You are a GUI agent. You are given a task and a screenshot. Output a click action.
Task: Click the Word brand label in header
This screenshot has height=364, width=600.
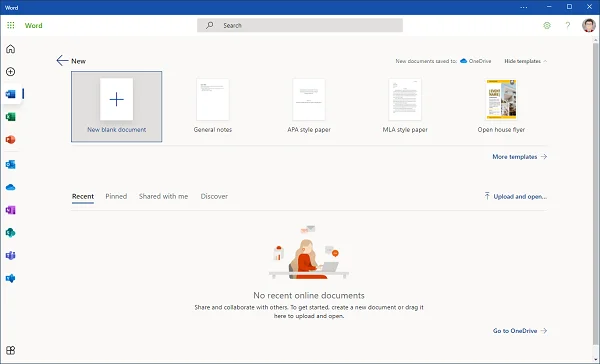point(34,25)
